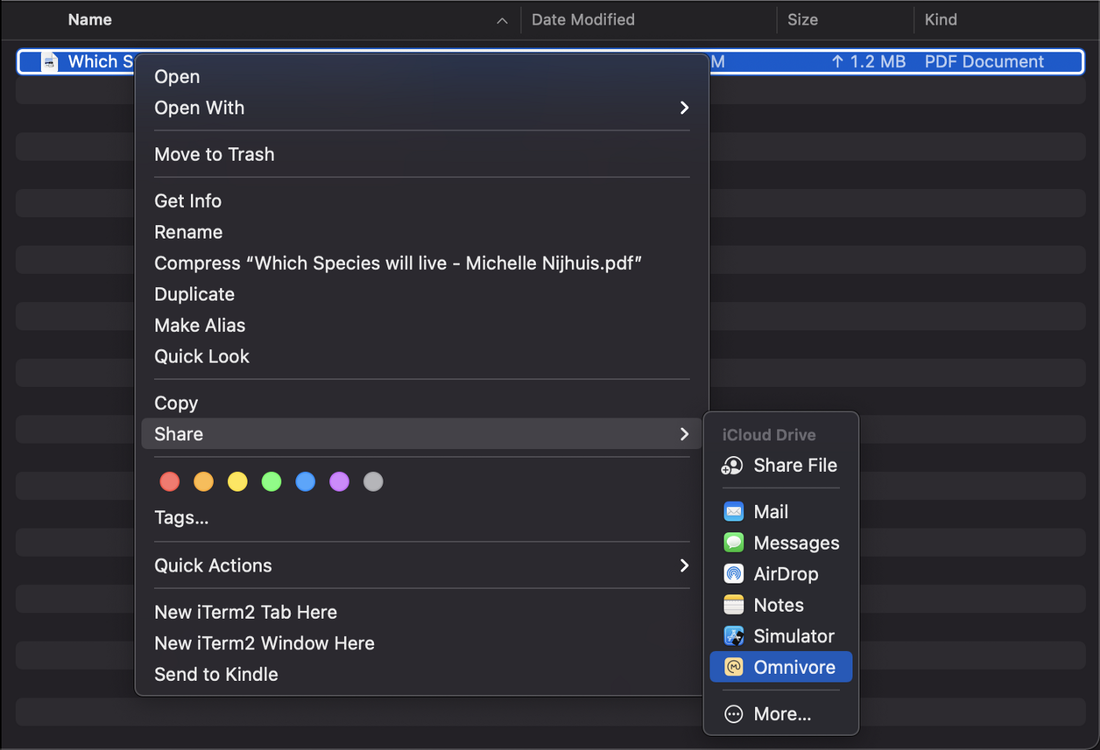Viewport: 1100px width, 750px height.
Task: Click the Share File iCloud icon
Action: pyautogui.click(x=732, y=466)
